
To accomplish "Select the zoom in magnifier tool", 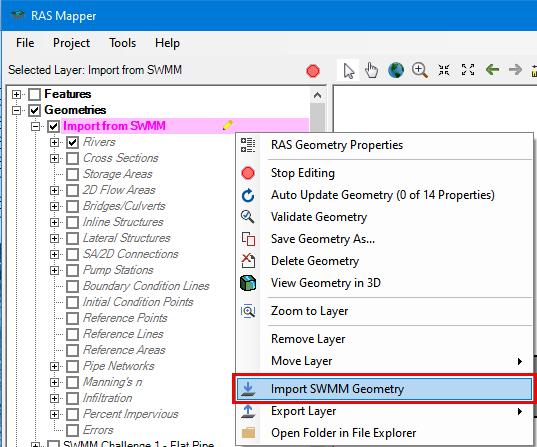I will pos(420,70).
